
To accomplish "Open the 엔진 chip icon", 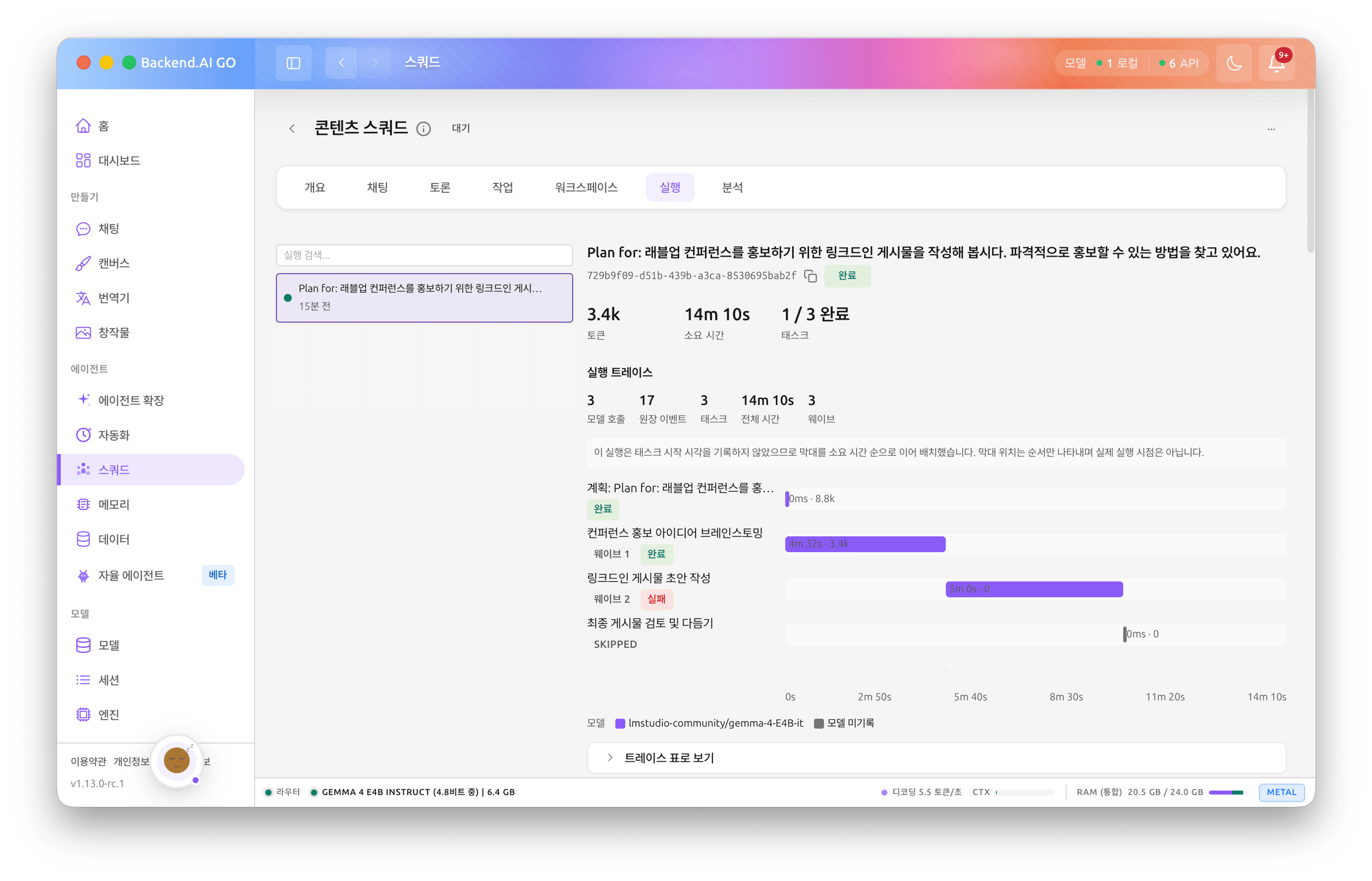I will pos(84,715).
